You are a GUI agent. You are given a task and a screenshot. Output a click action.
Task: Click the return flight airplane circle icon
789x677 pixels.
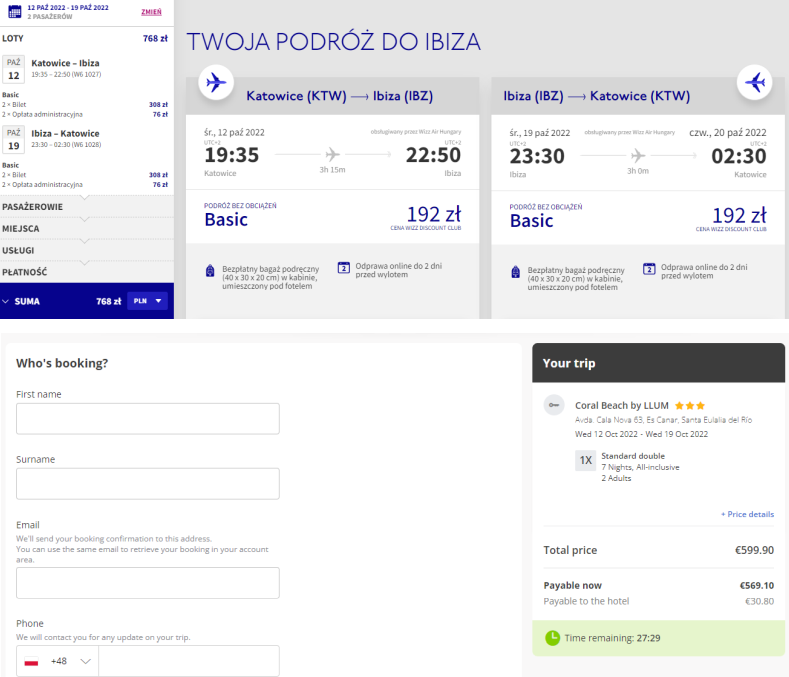coord(754,83)
